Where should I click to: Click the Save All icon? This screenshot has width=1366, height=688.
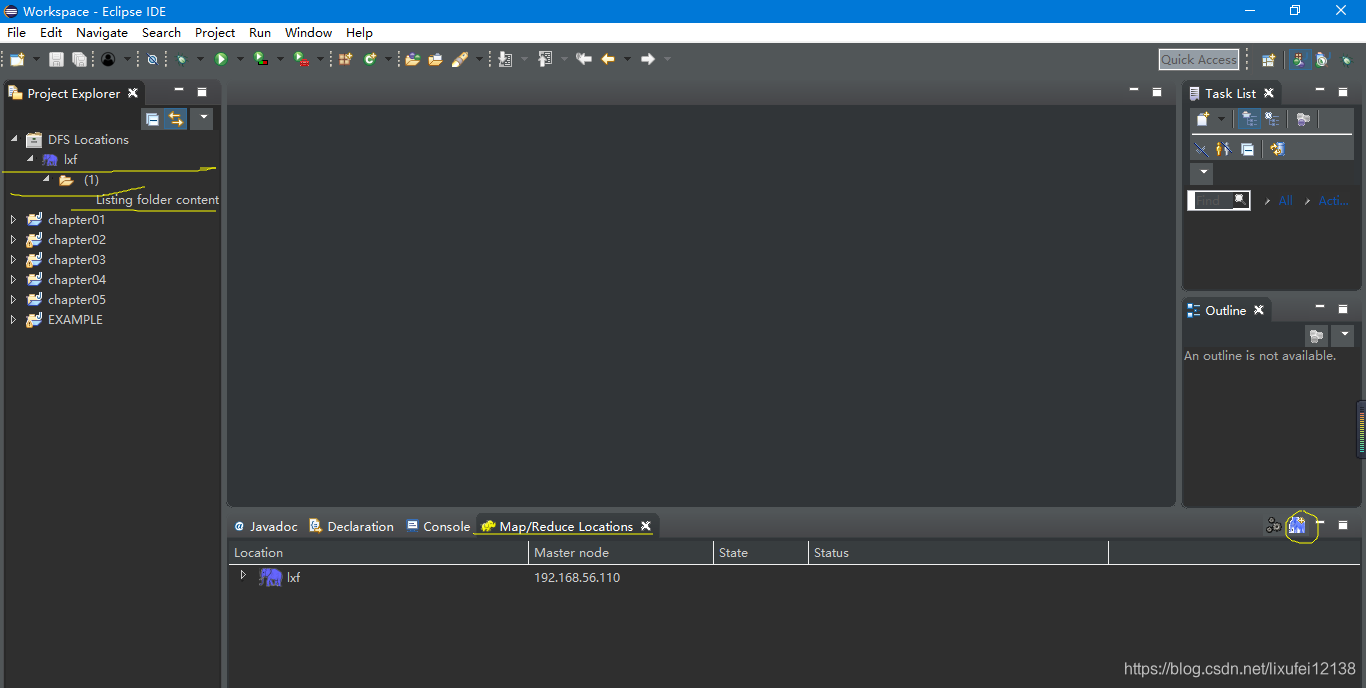[79, 59]
